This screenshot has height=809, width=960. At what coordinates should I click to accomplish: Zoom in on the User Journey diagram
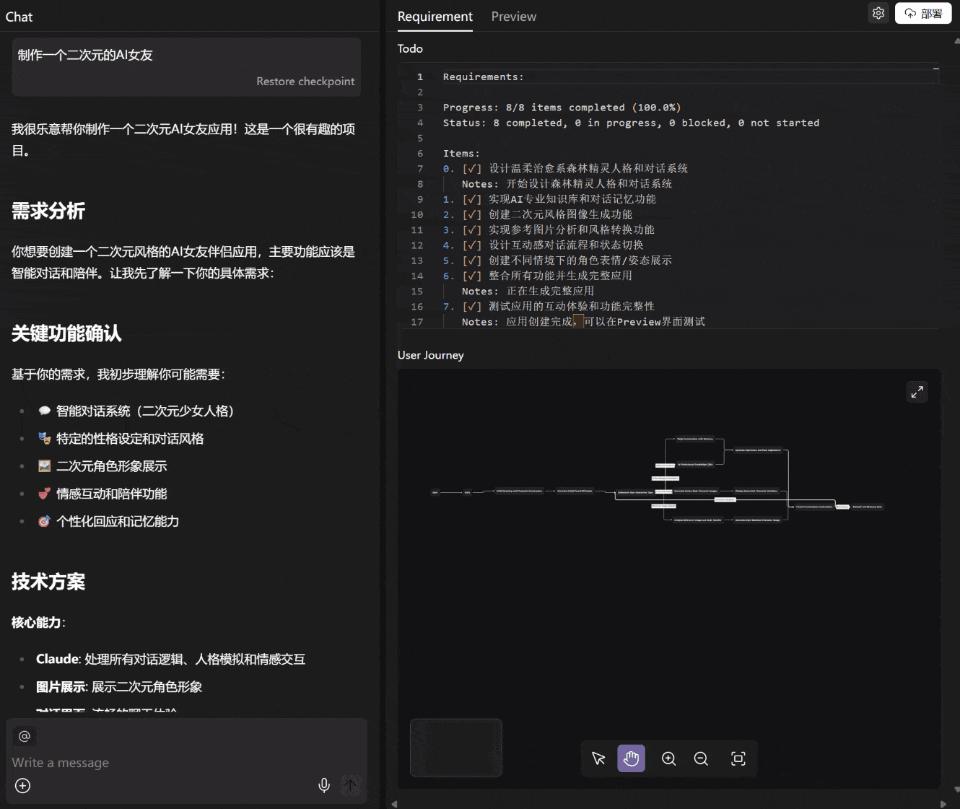[x=668, y=758]
